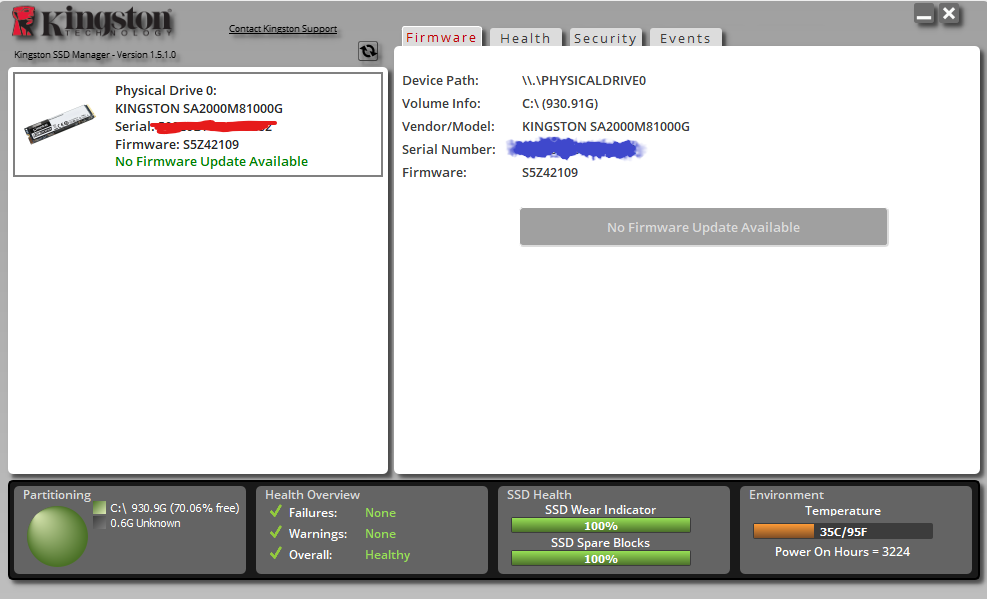Click the SSD drive thumbnail image
Viewport: 987px width, 599px height.
click(x=60, y=123)
